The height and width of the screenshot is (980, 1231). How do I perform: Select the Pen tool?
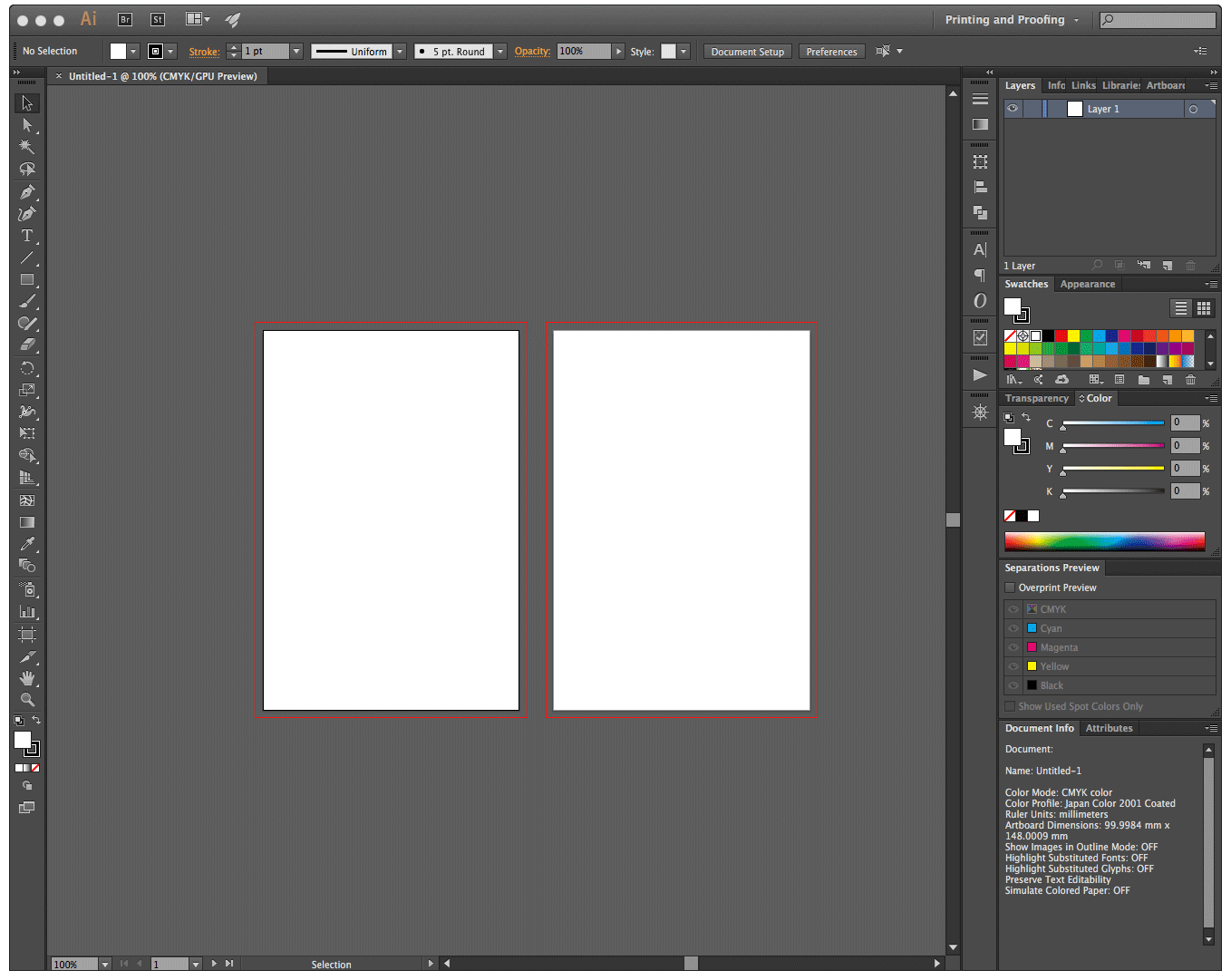(x=27, y=192)
